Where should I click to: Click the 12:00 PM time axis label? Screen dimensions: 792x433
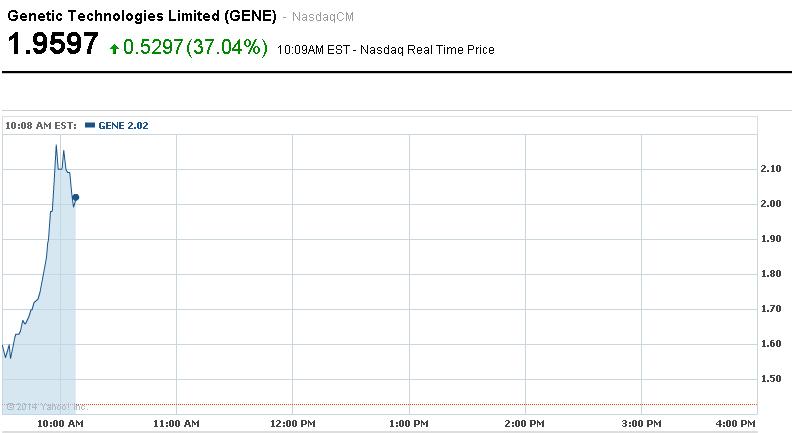tap(292, 424)
